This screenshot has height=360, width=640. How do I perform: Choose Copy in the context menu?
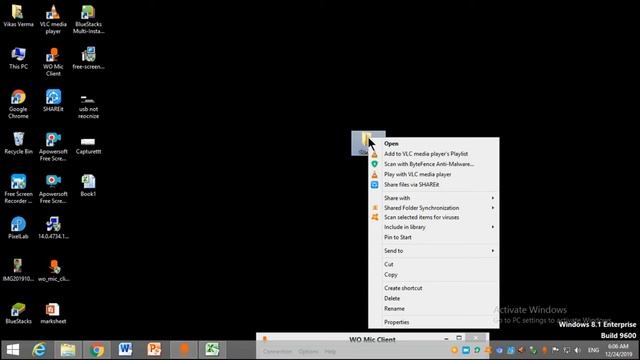pyautogui.click(x=433, y=275)
